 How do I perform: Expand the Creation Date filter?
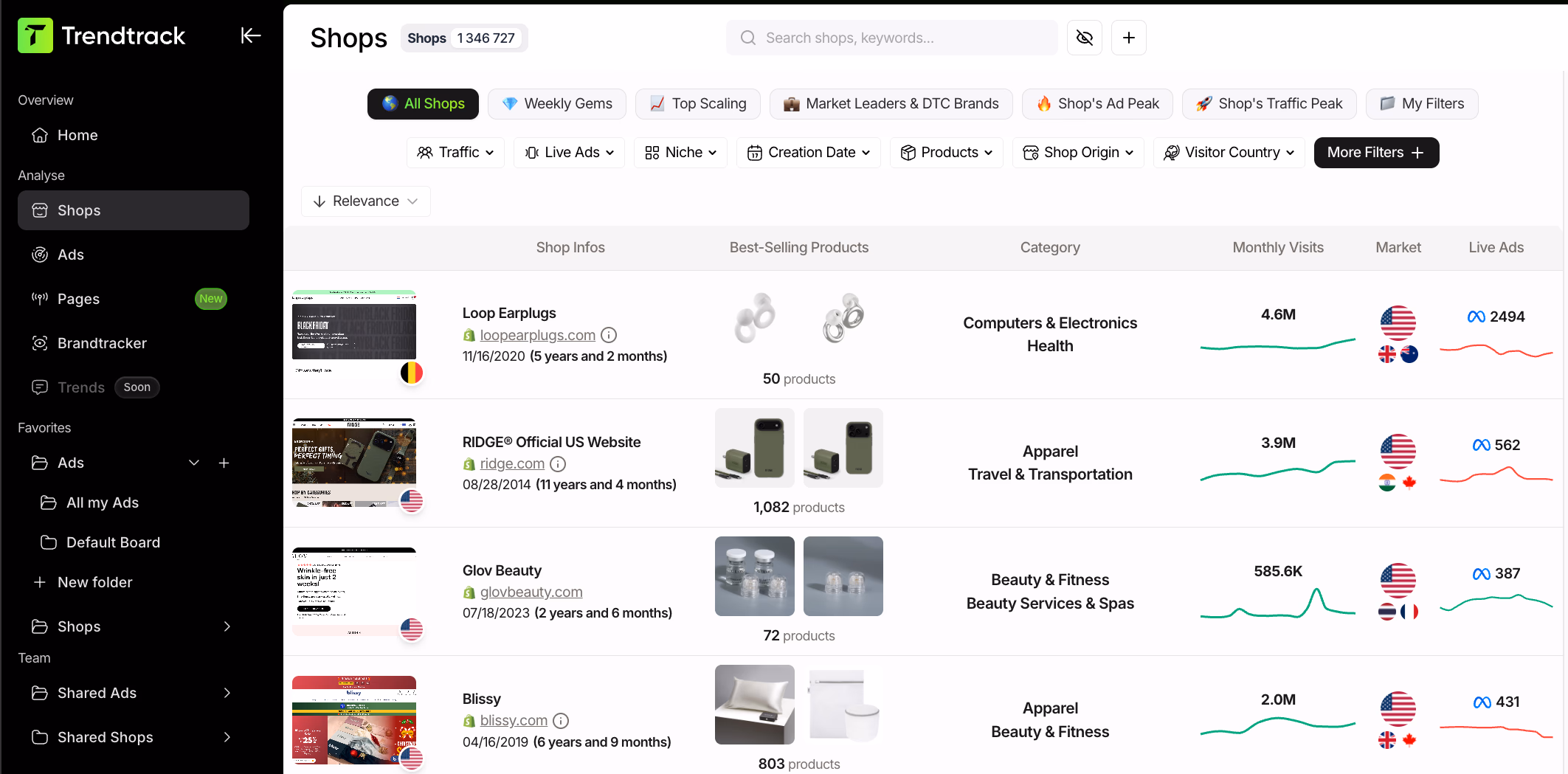pyautogui.click(x=808, y=152)
